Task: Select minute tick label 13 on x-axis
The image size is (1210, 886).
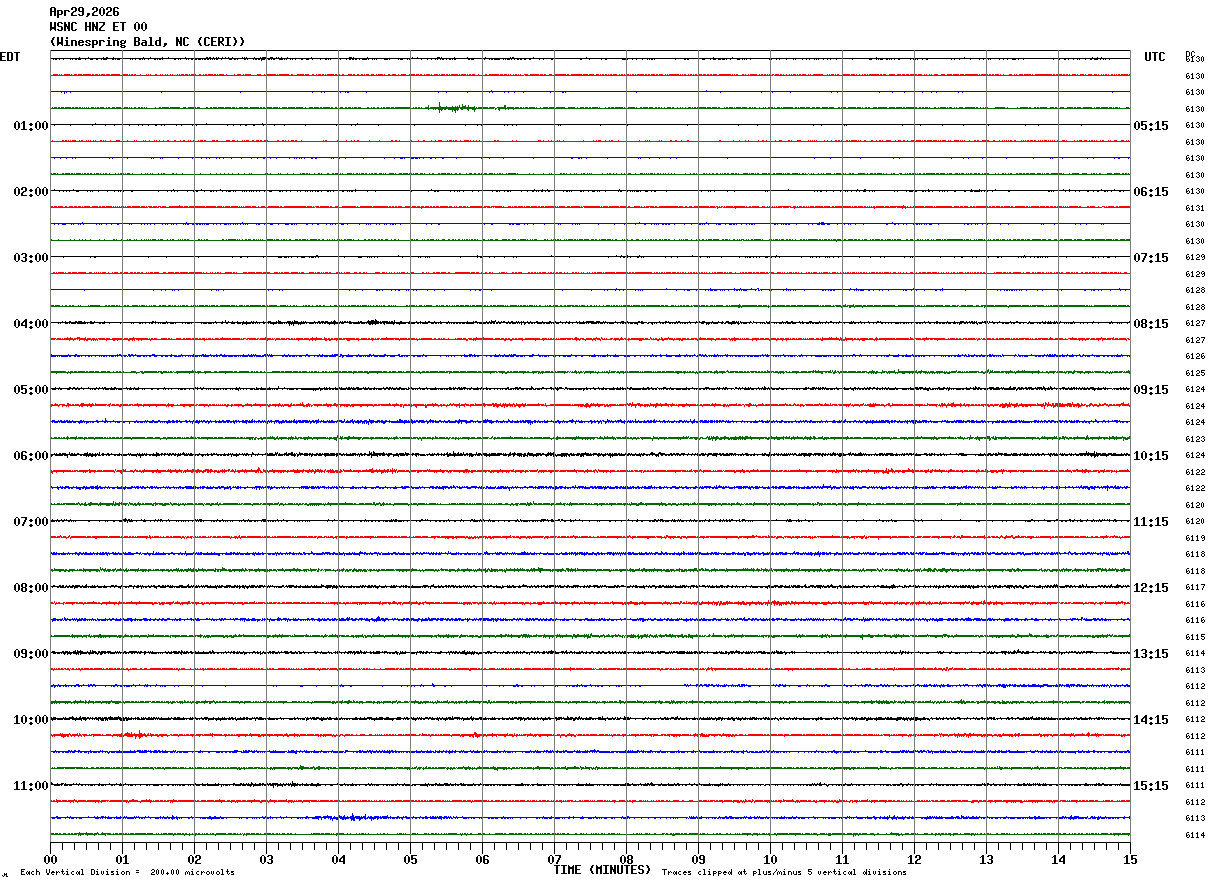Action: pyautogui.click(x=986, y=860)
